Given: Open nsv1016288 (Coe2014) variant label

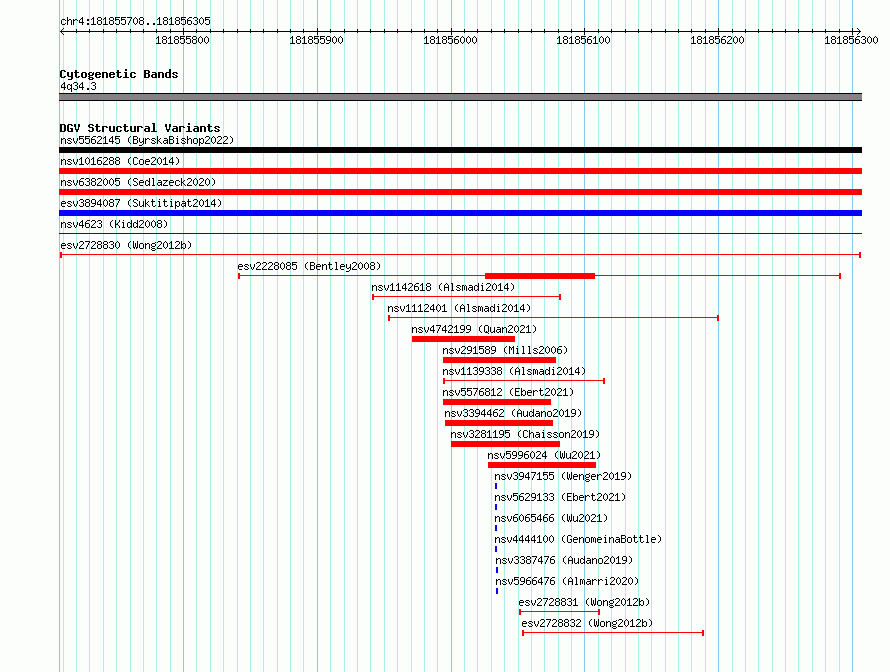Looking at the screenshot, I should (120, 161).
